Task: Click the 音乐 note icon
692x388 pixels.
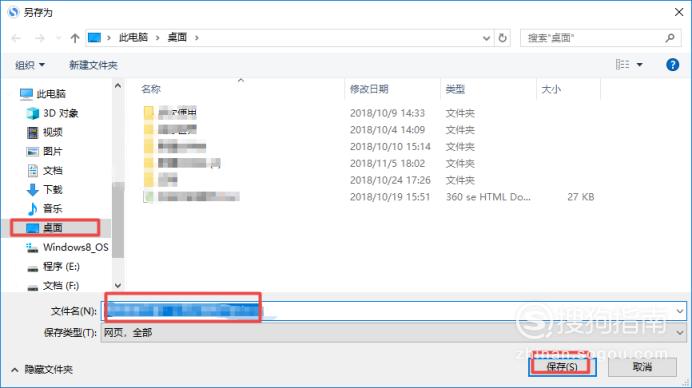Action: coord(33,208)
